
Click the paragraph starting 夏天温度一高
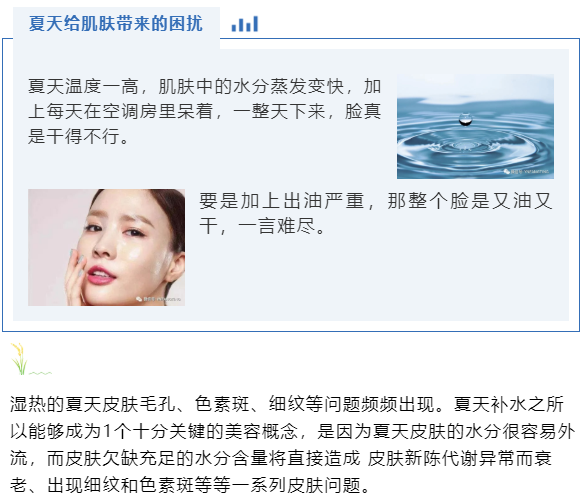[205, 111]
